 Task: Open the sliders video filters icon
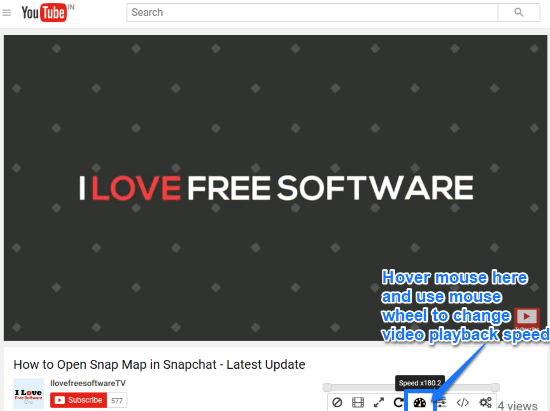(442, 403)
